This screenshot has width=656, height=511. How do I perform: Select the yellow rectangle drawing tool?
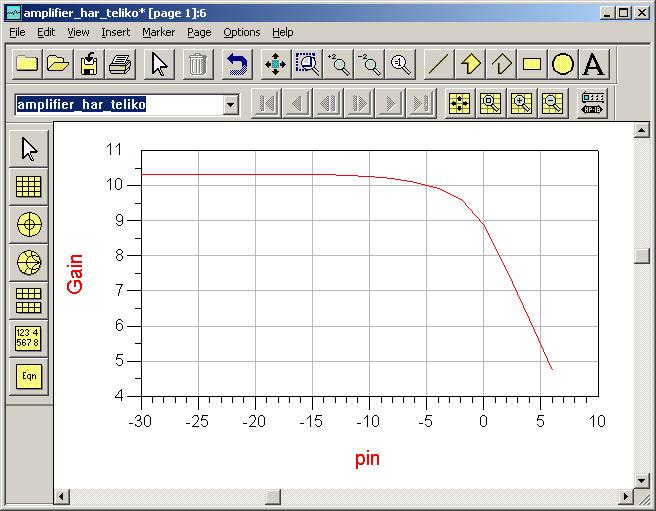click(532, 64)
